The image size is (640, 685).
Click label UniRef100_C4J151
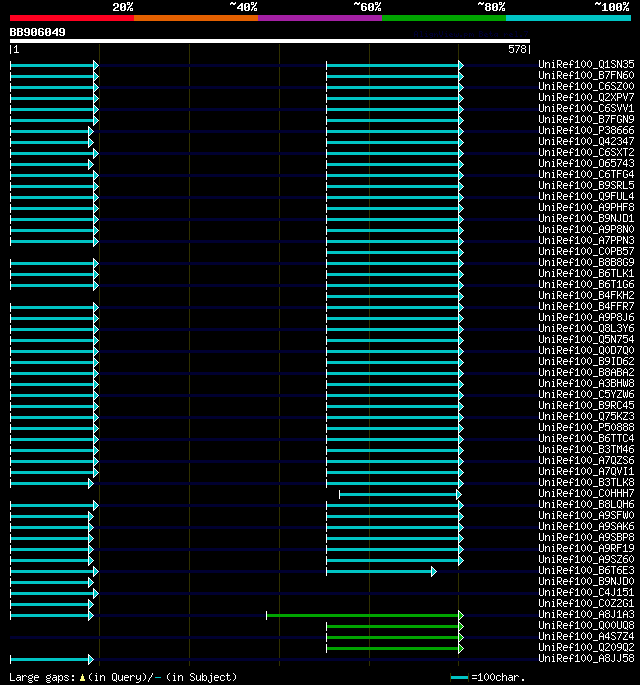click(586, 592)
